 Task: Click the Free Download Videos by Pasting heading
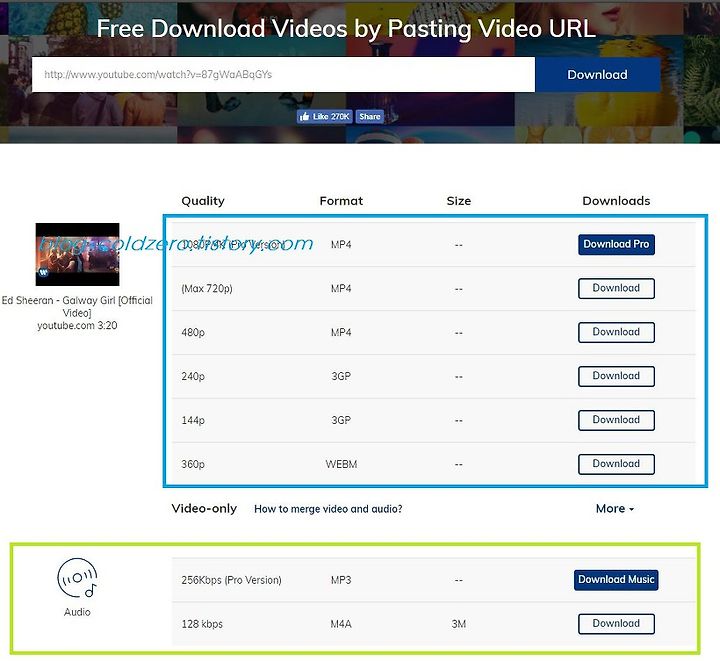click(346, 29)
